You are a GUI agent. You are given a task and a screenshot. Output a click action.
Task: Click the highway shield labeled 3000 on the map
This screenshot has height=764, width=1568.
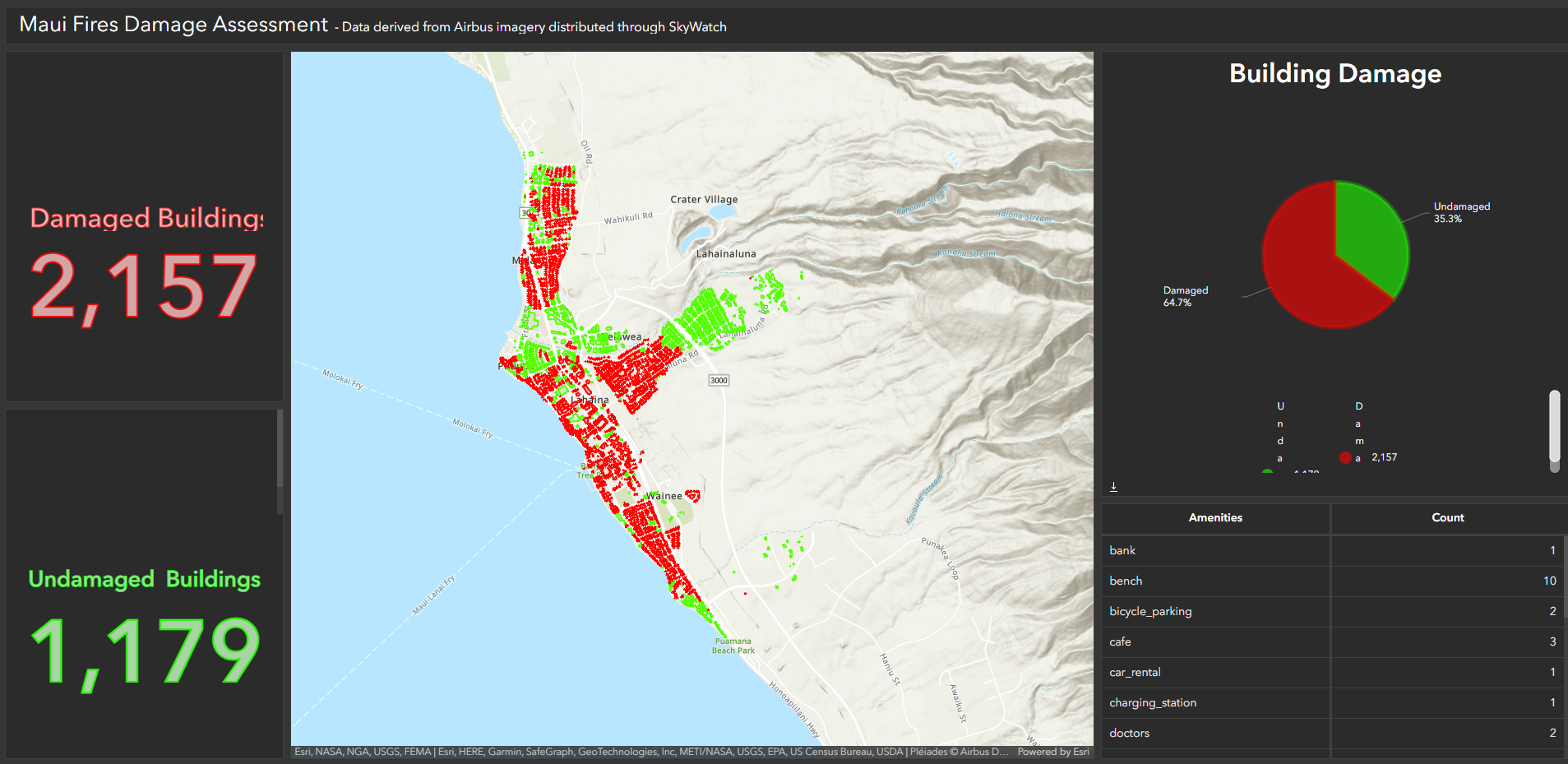tap(717, 380)
